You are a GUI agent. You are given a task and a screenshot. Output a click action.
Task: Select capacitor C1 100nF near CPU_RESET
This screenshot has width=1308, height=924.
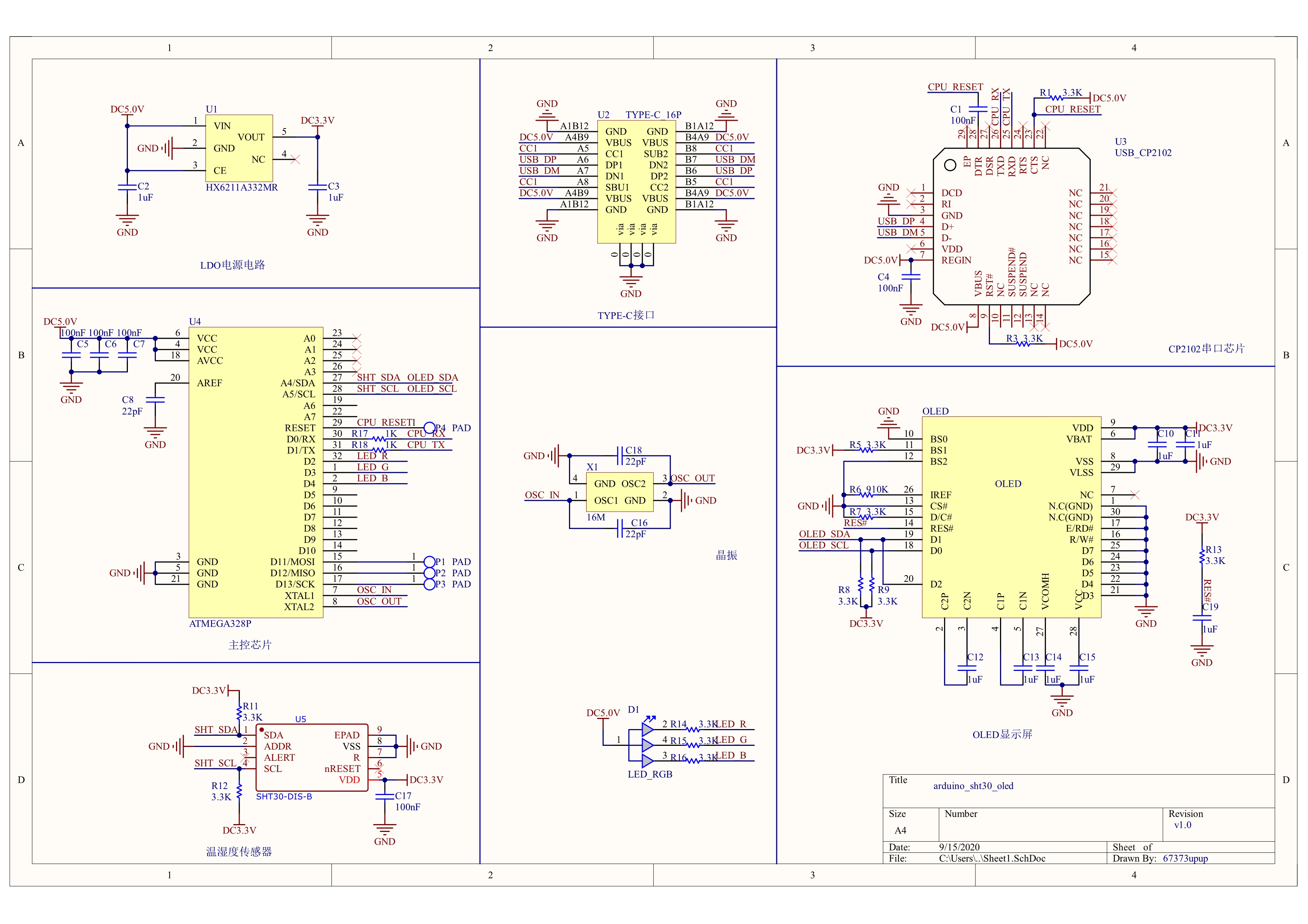click(x=978, y=109)
